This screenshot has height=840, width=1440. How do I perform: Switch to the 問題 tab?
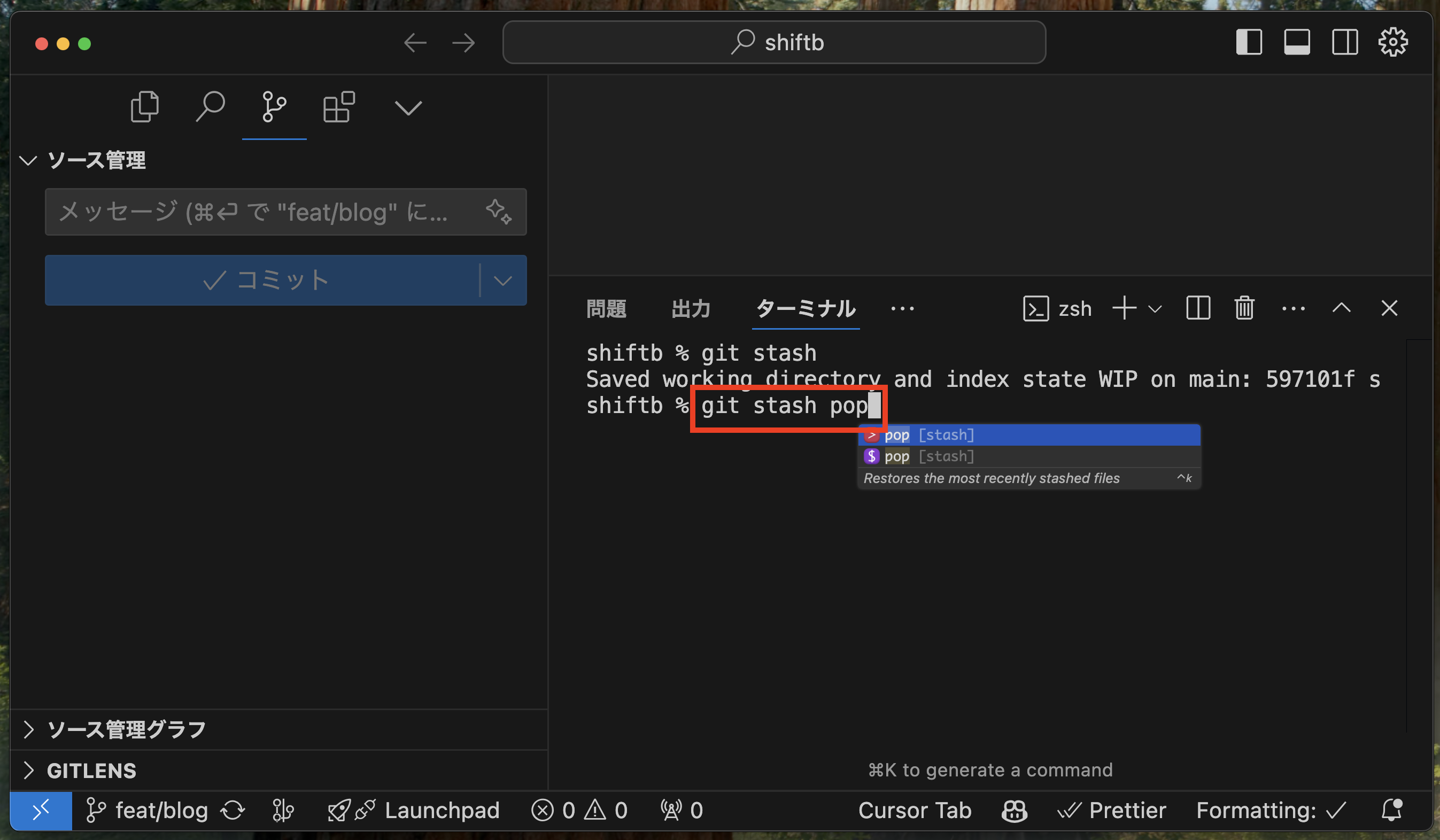pos(606,309)
